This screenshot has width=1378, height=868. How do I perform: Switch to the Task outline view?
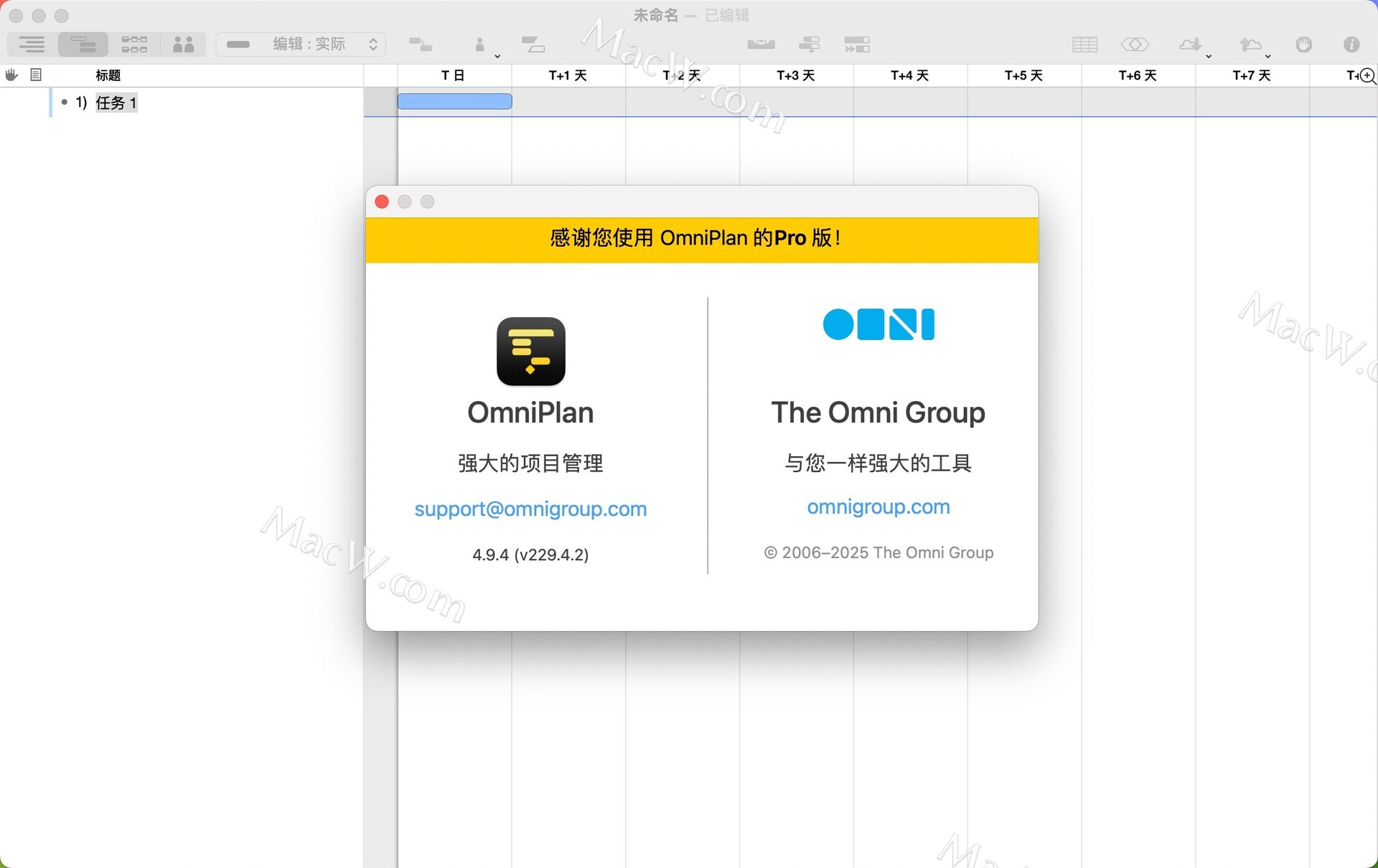click(x=32, y=44)
